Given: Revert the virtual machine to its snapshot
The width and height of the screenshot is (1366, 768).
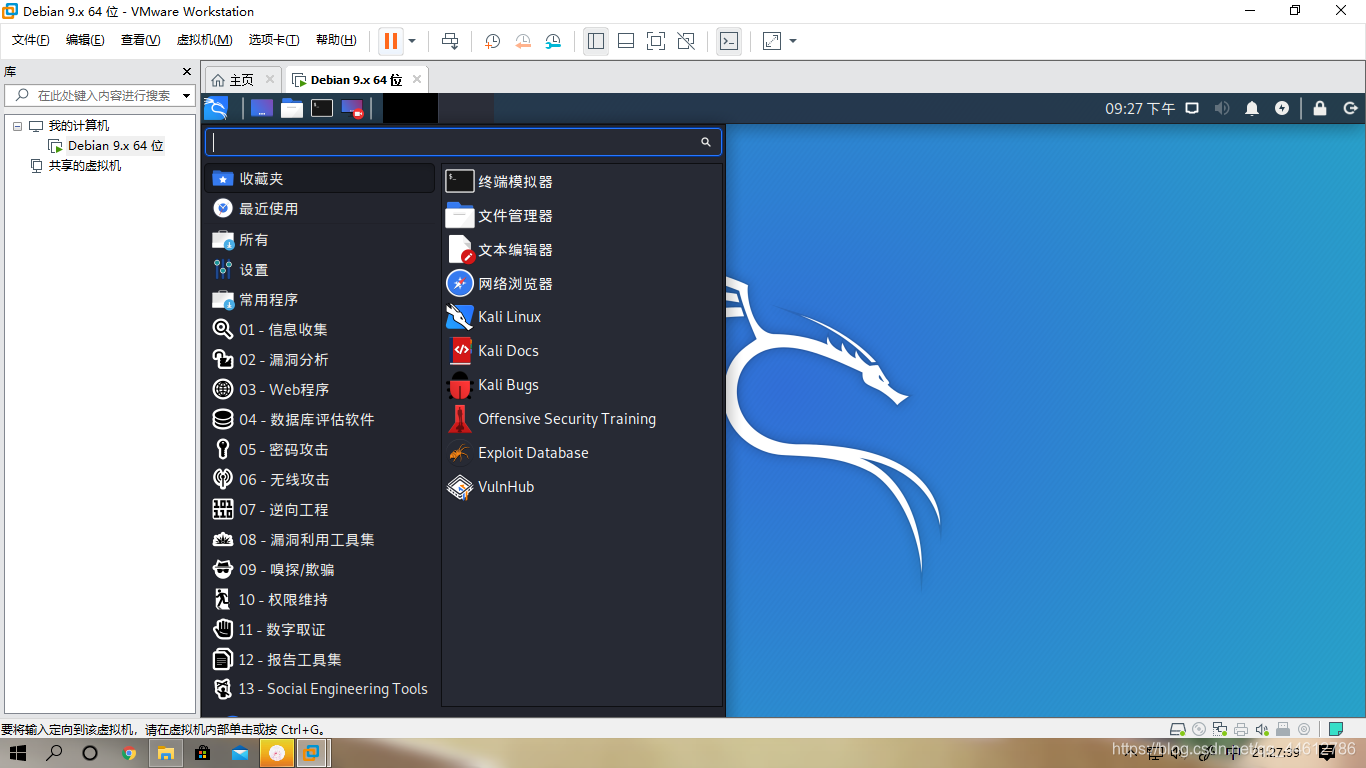Looking at the screenshot, I should coord(523,41).
